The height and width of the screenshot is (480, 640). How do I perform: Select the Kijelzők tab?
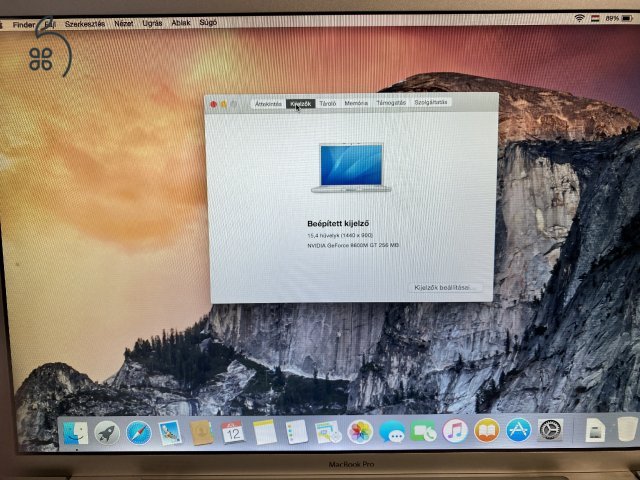(300, 104)
